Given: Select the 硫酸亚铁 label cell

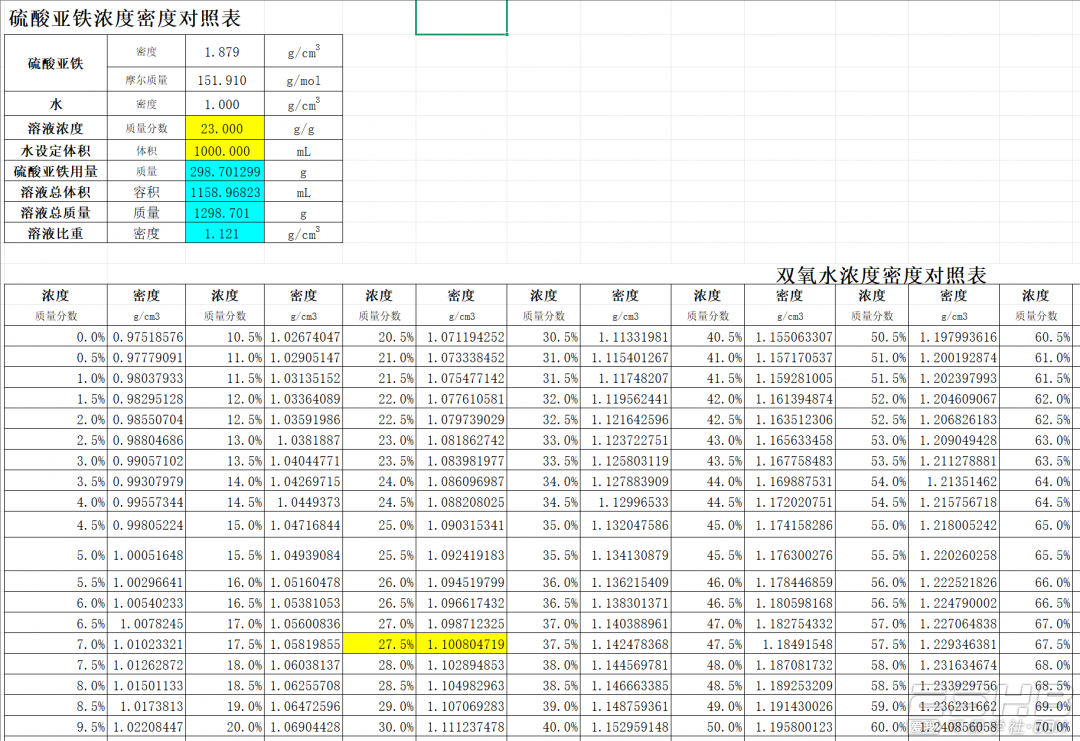Looking at the screenshot, I should click(56, 63).
